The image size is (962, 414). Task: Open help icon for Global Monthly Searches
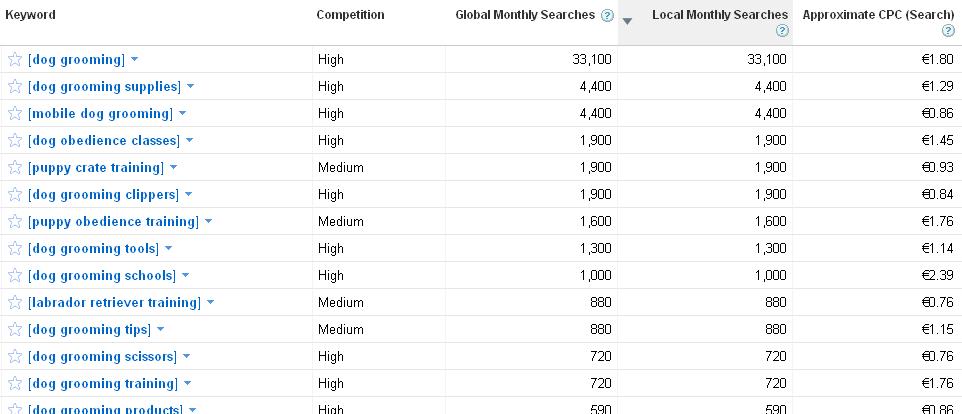click(607, 16)
